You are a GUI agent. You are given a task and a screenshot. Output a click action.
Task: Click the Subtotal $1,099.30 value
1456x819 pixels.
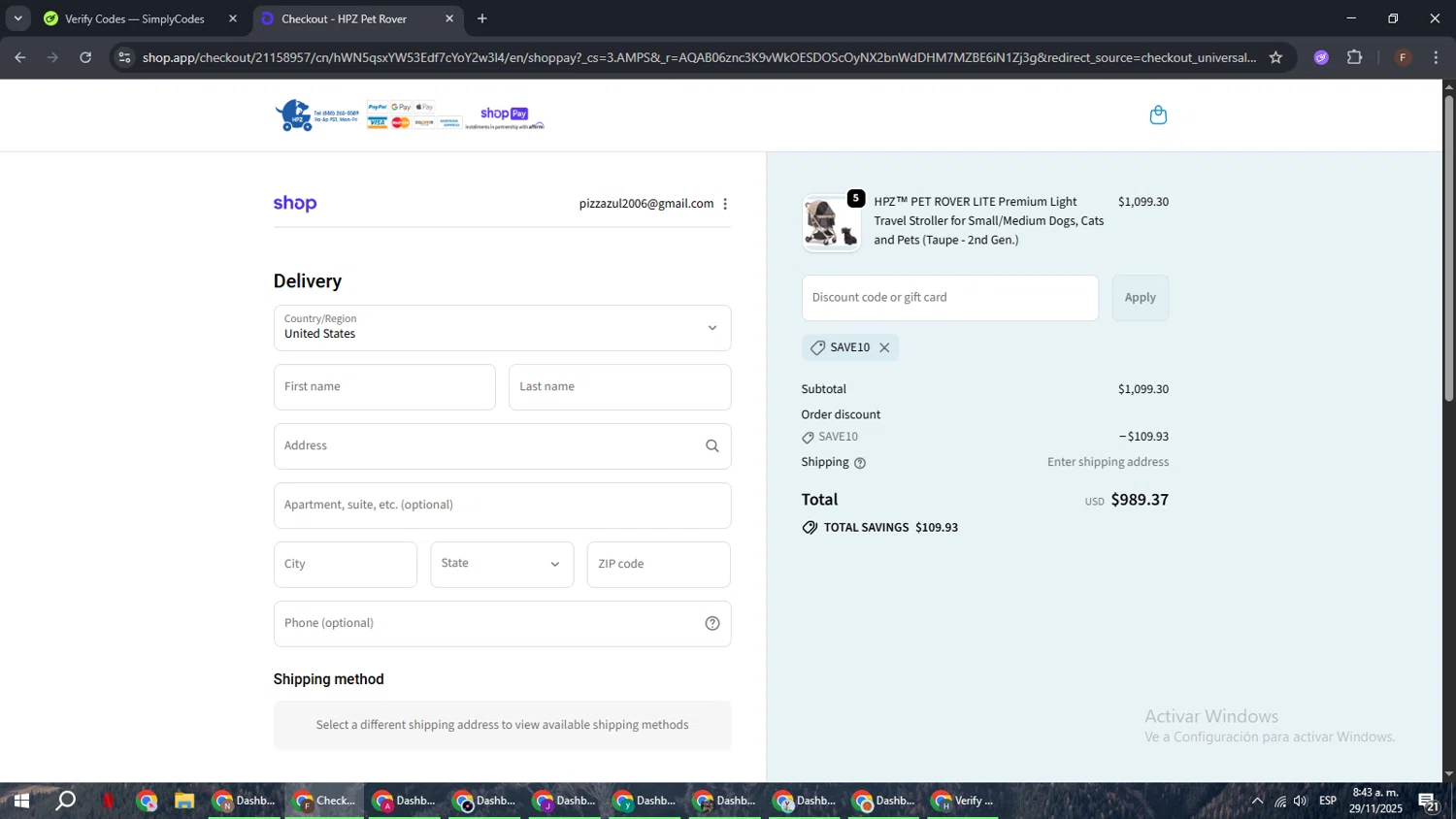(x=1143, y=389)
